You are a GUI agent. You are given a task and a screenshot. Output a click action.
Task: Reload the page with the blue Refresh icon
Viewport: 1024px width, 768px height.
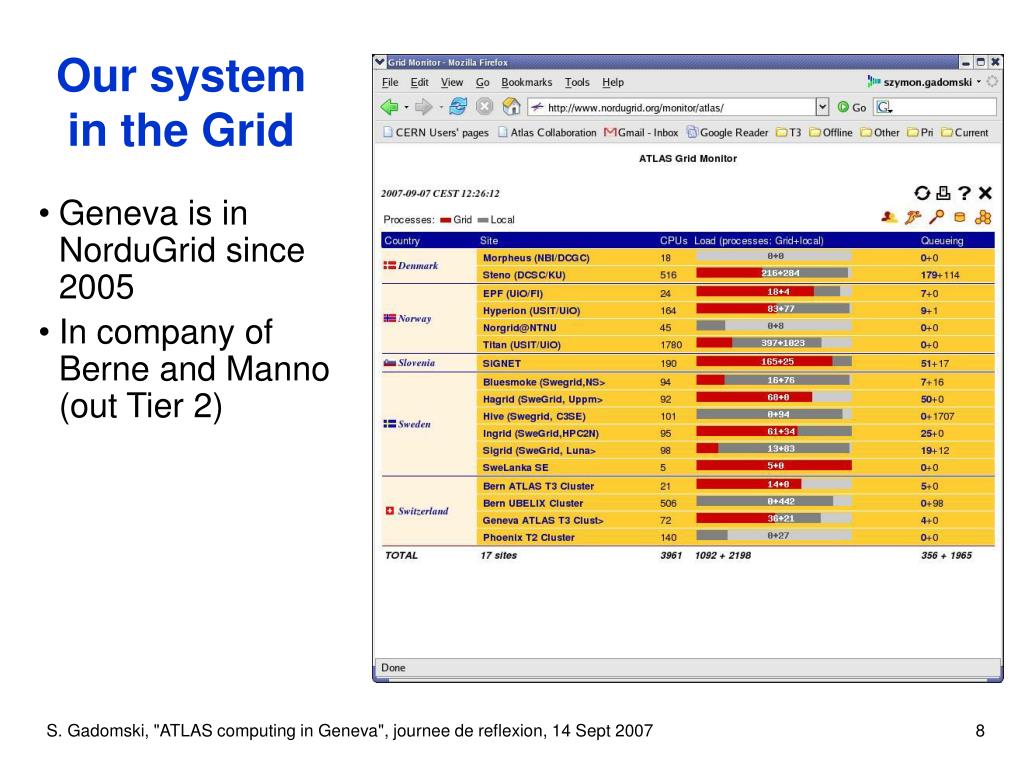point(458,106)
